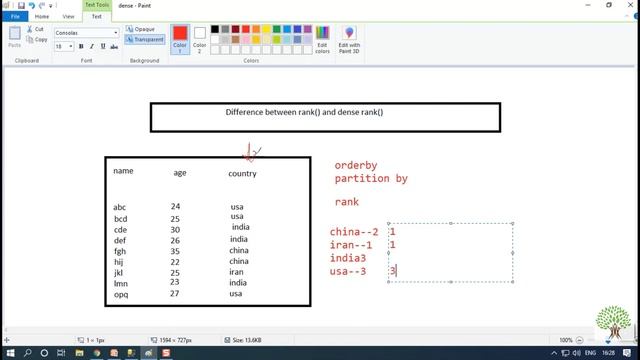Toggle underline text formatting
Screen dimensions: 640x360
coord(103,47)
